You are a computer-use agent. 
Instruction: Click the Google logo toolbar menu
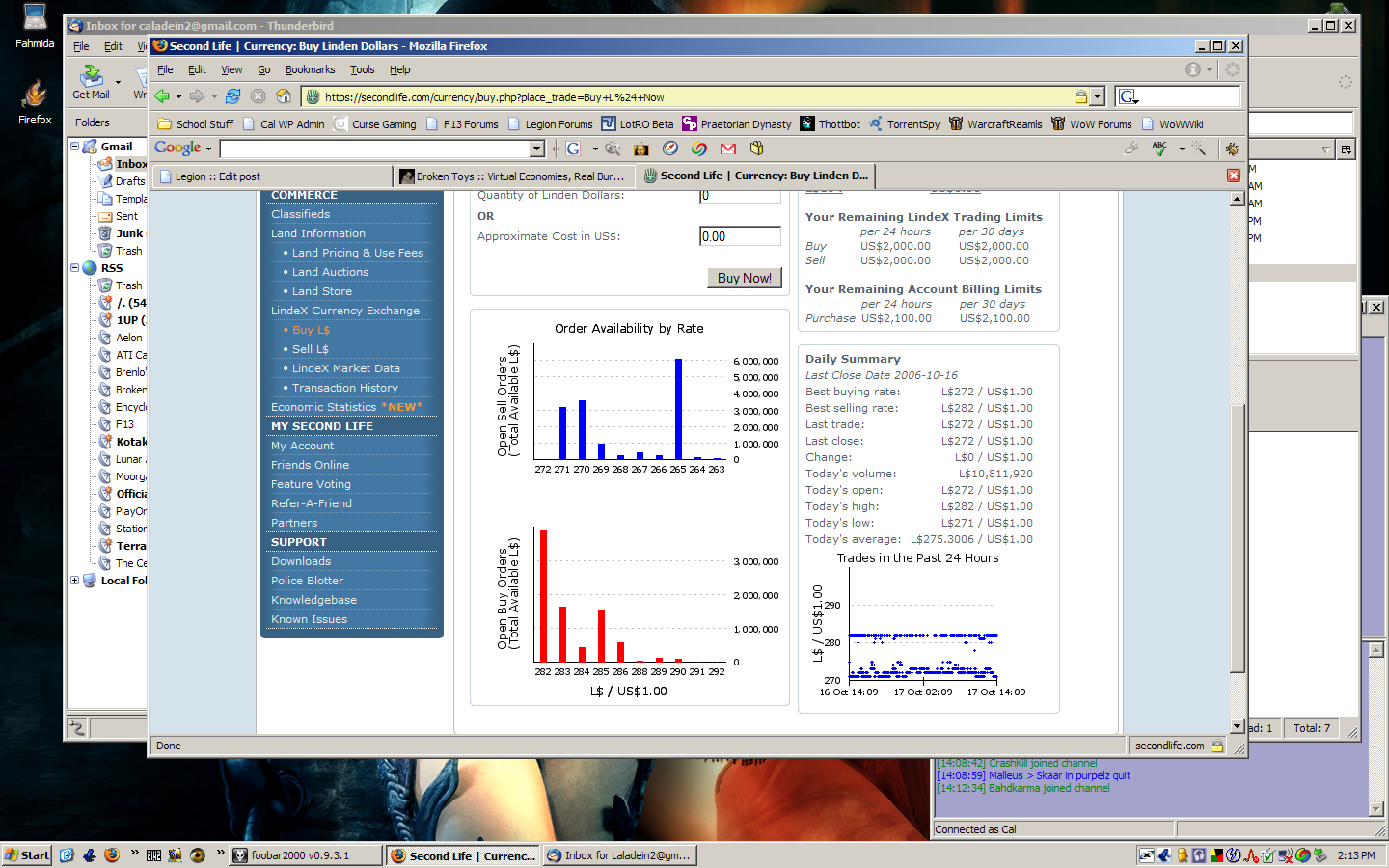pyautogui.click(x=182, y=149)
